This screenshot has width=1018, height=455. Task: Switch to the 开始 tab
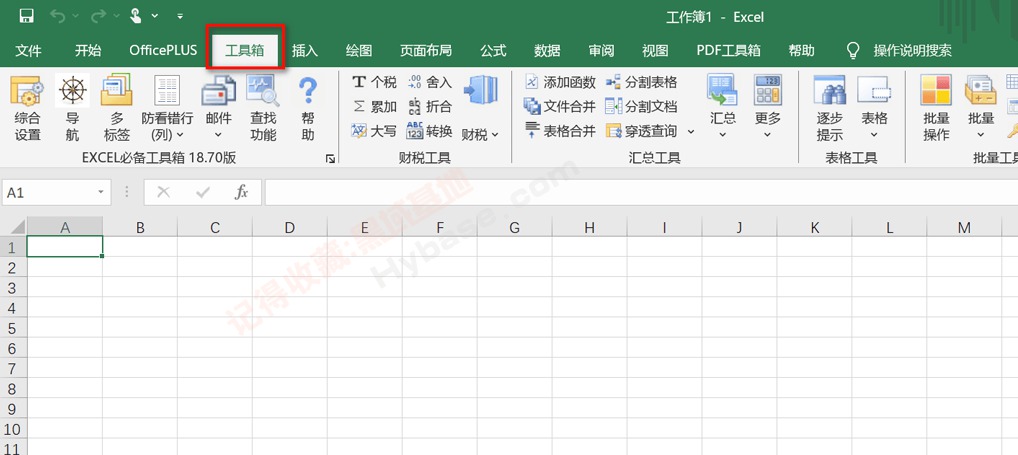[88, 51]
